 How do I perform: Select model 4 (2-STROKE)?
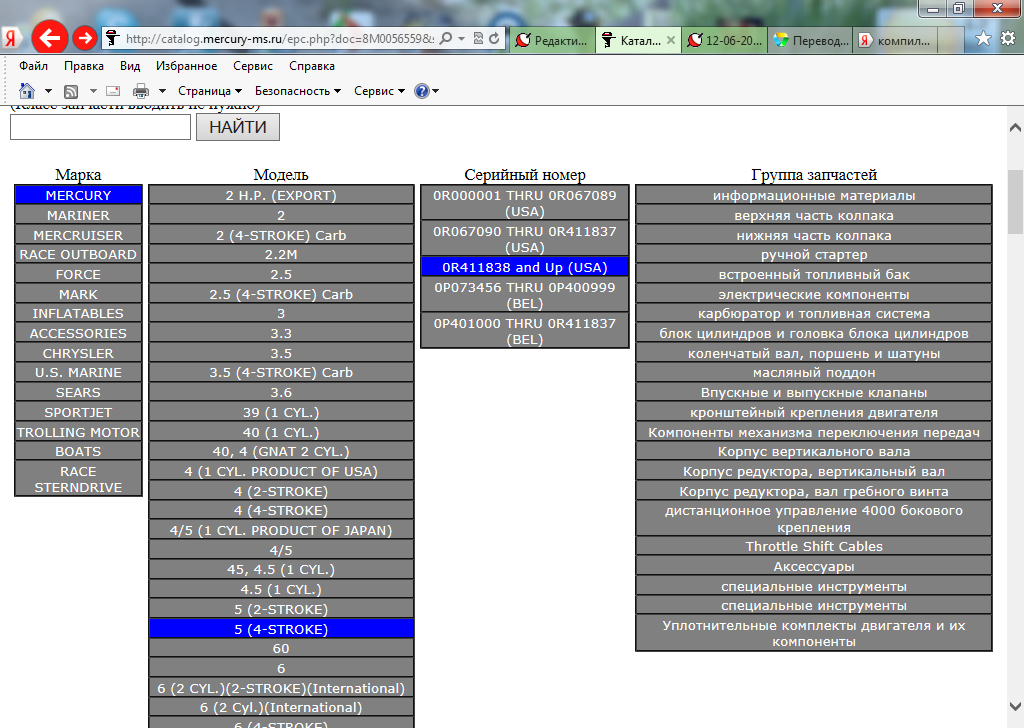[x=281, y=491]
